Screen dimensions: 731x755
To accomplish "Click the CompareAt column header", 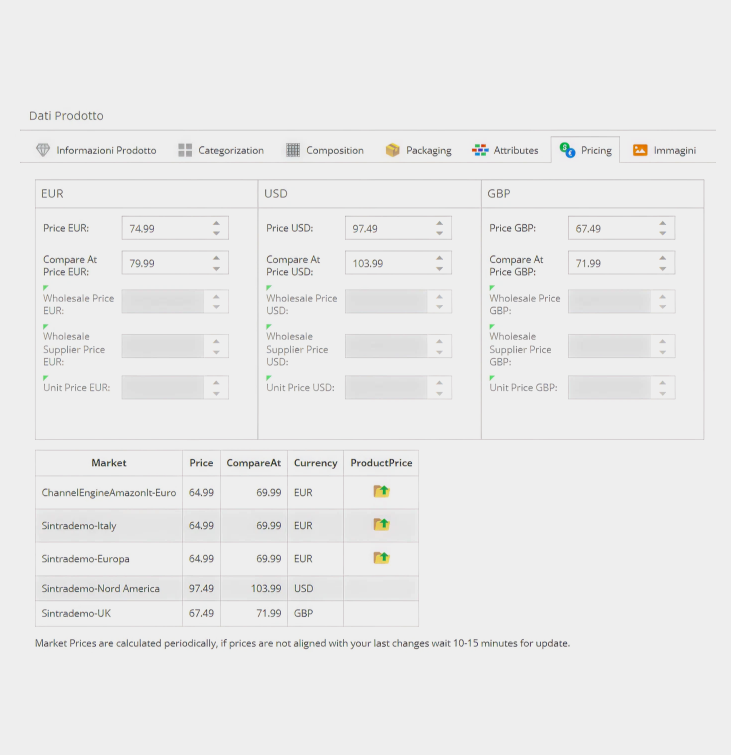I will (254, 463).
